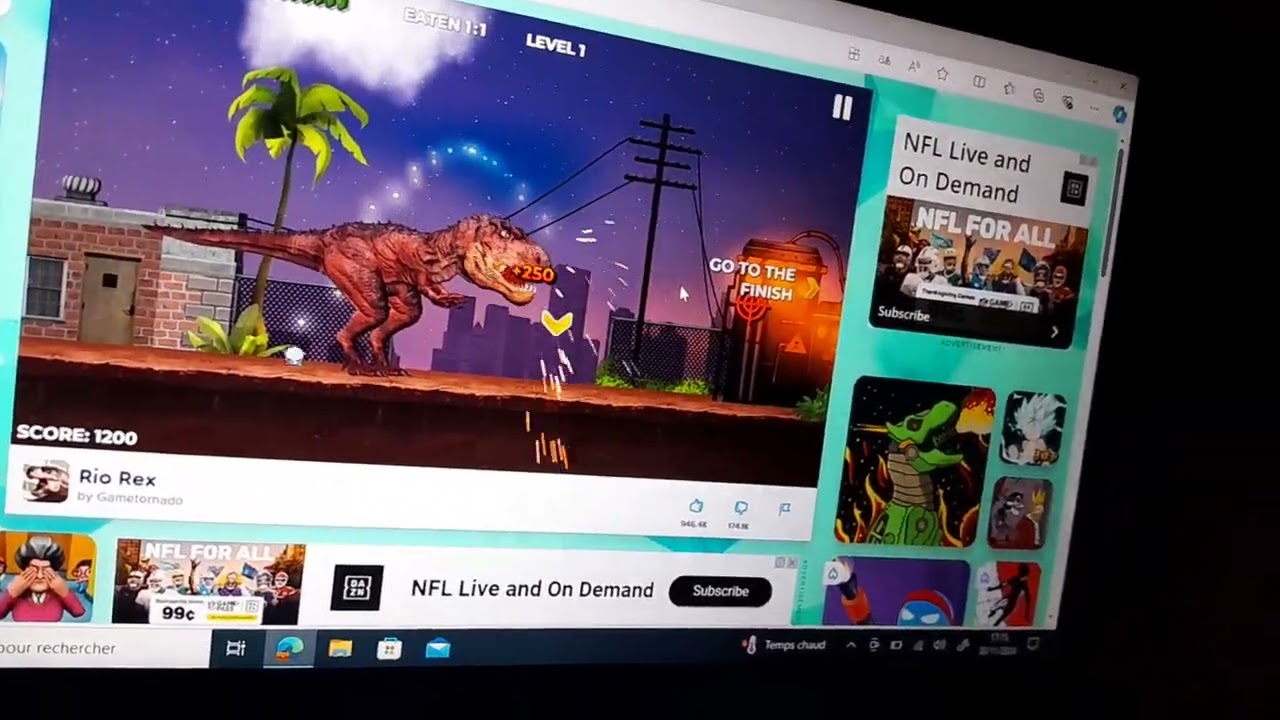
Task: Expand hidden system tray icons chevron
Action: (851, 645)
